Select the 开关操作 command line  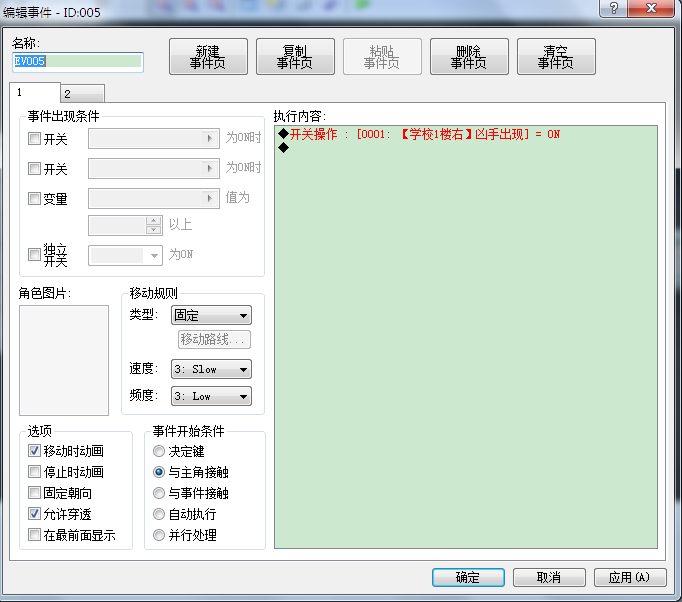[466, 134]
